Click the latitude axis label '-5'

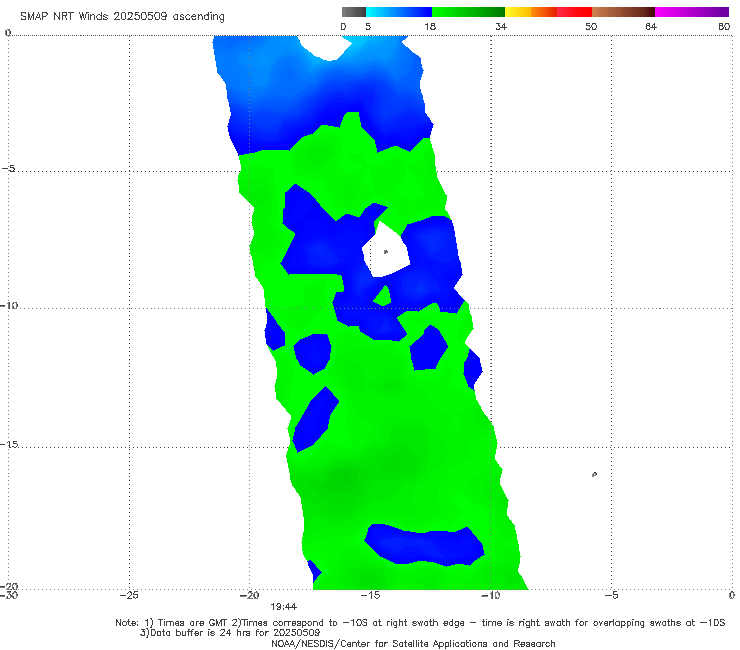tap(9, 169)
